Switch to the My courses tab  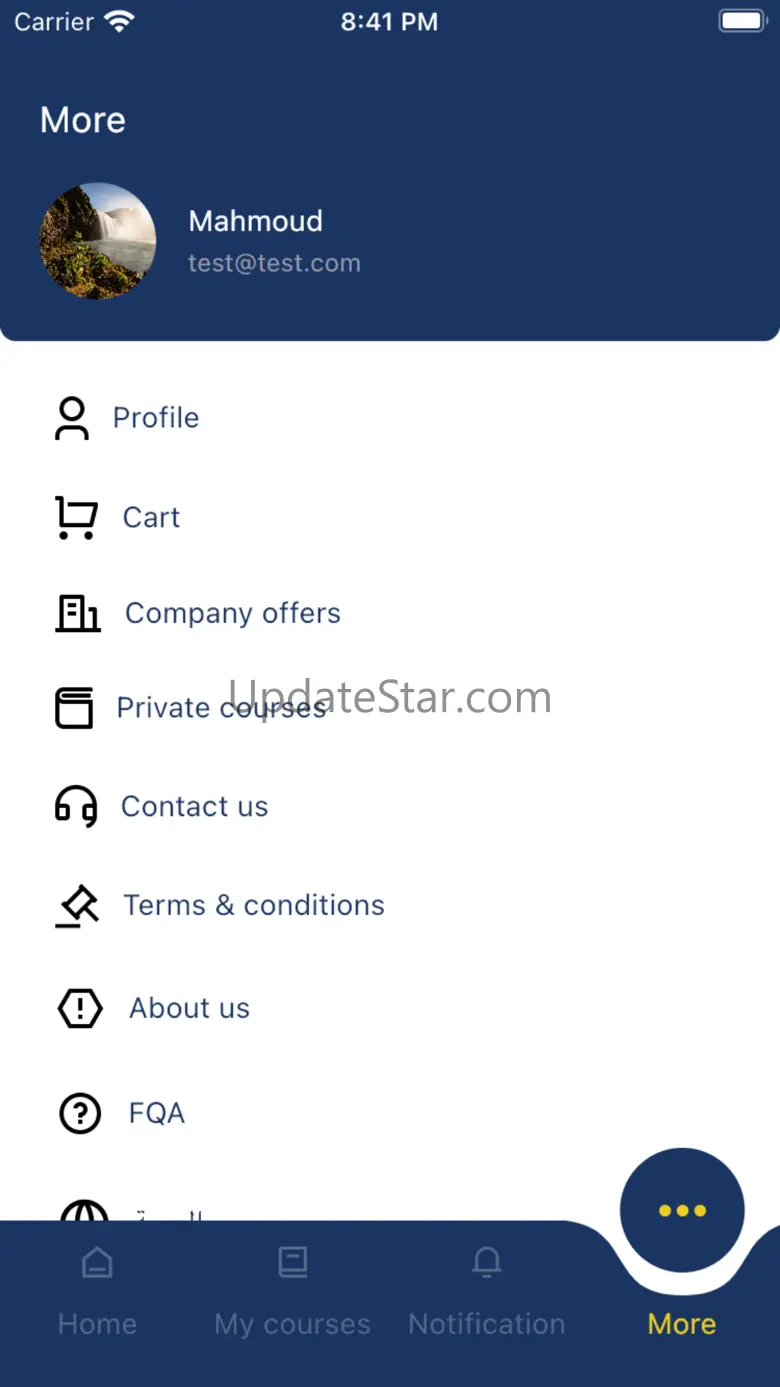tap(292, 1290)
